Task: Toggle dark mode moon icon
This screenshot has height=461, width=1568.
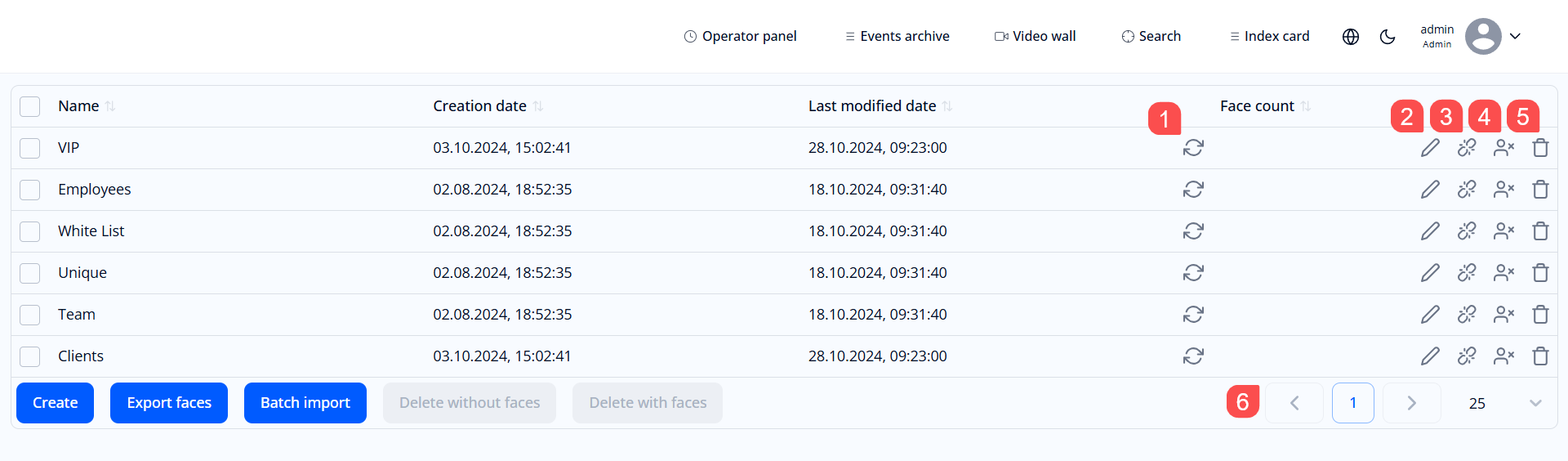Action: 1388,37
